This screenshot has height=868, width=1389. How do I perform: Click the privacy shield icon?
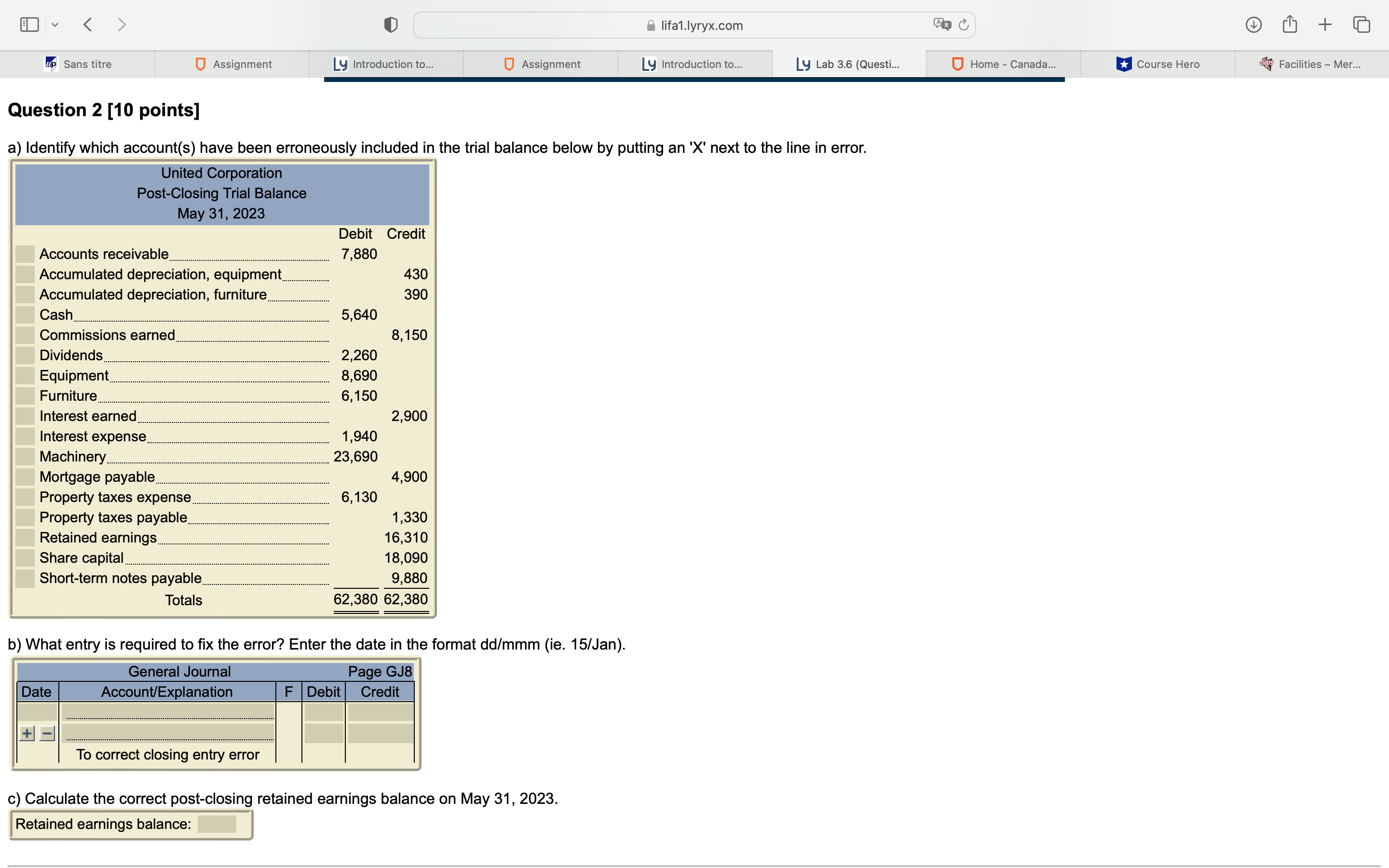click(x=391, y=25)
